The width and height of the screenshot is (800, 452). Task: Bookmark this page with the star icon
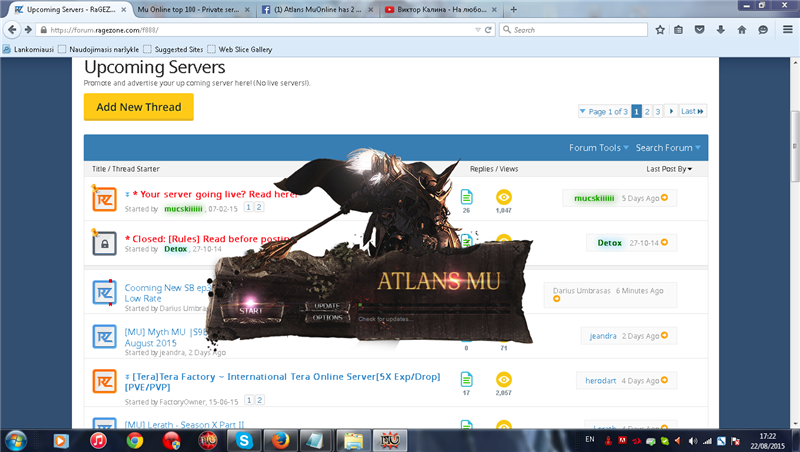[x=660, y=30]
